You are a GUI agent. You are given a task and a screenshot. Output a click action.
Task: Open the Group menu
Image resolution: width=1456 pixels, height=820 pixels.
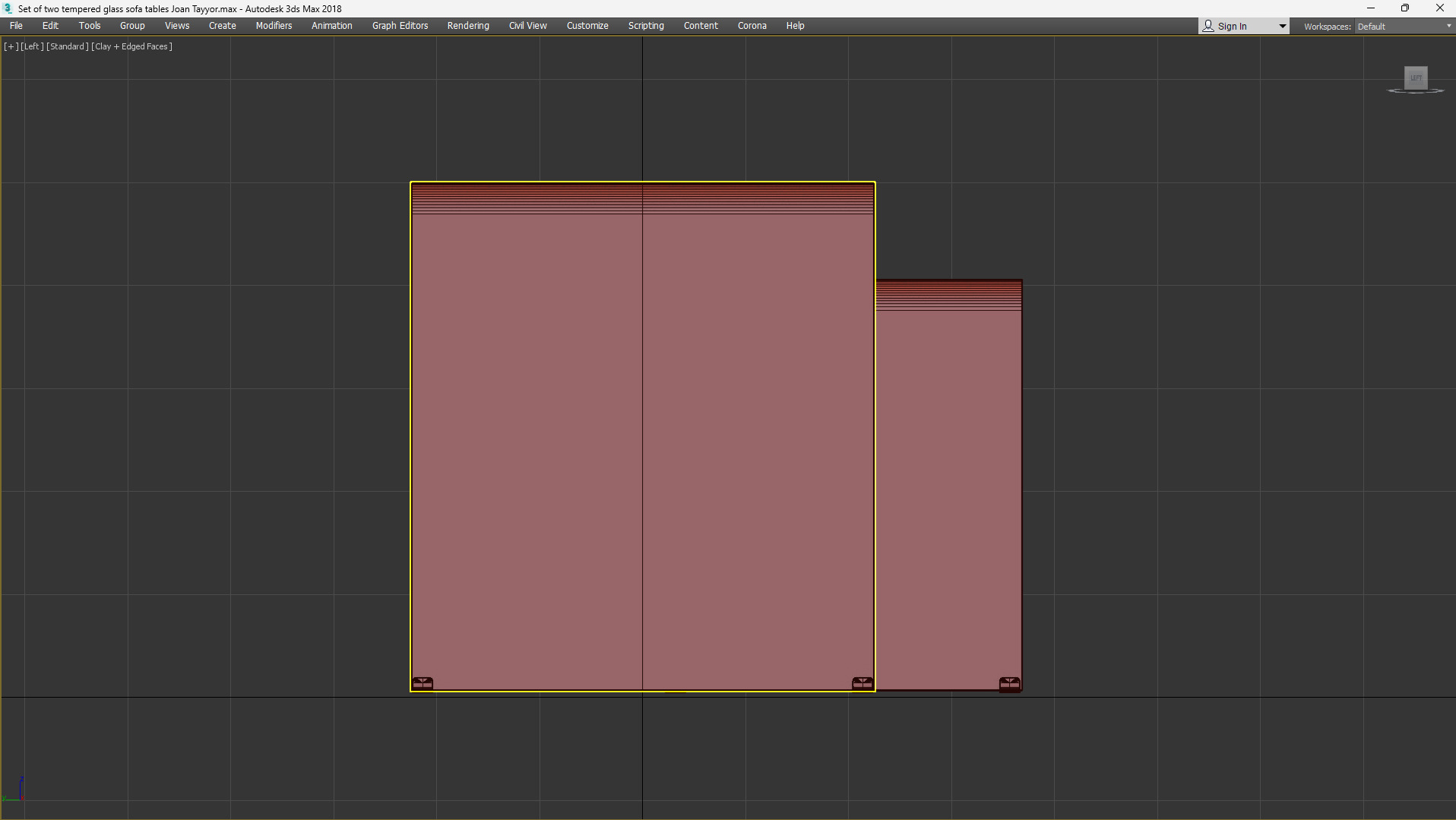(132, 26)
